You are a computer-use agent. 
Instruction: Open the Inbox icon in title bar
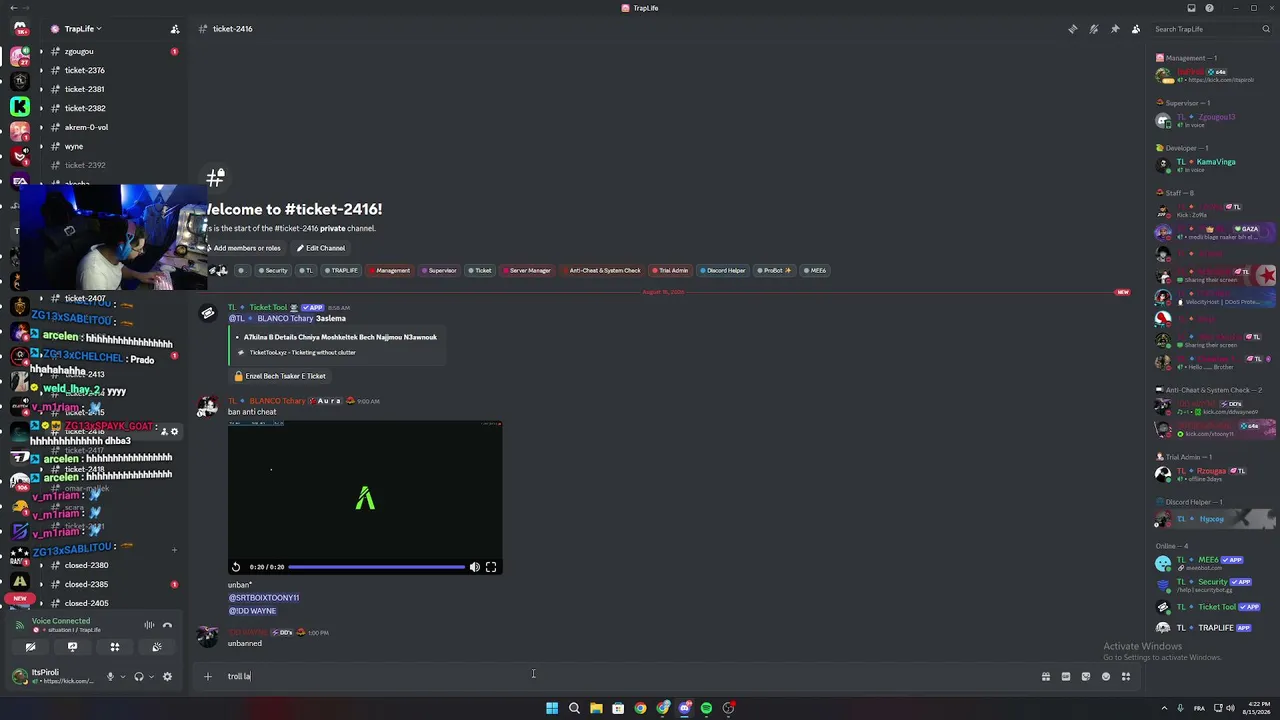pos(1191,8)
